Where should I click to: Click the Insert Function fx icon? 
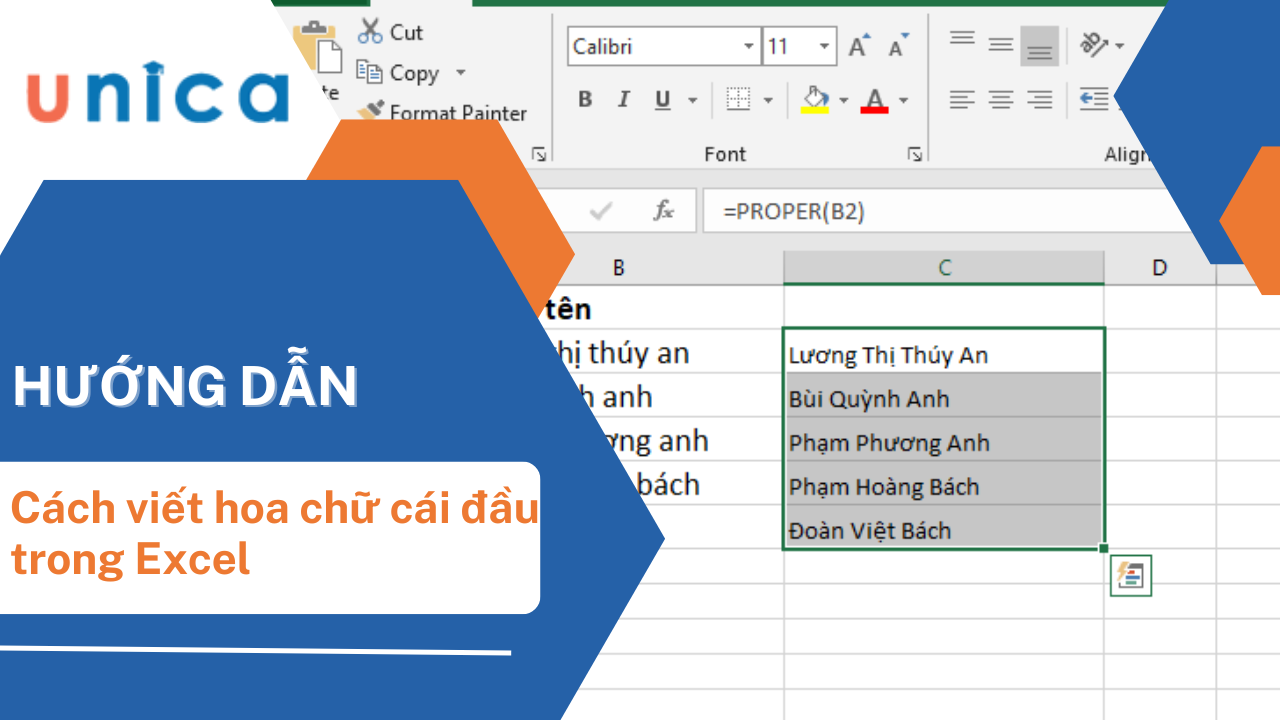pos(663,211)
